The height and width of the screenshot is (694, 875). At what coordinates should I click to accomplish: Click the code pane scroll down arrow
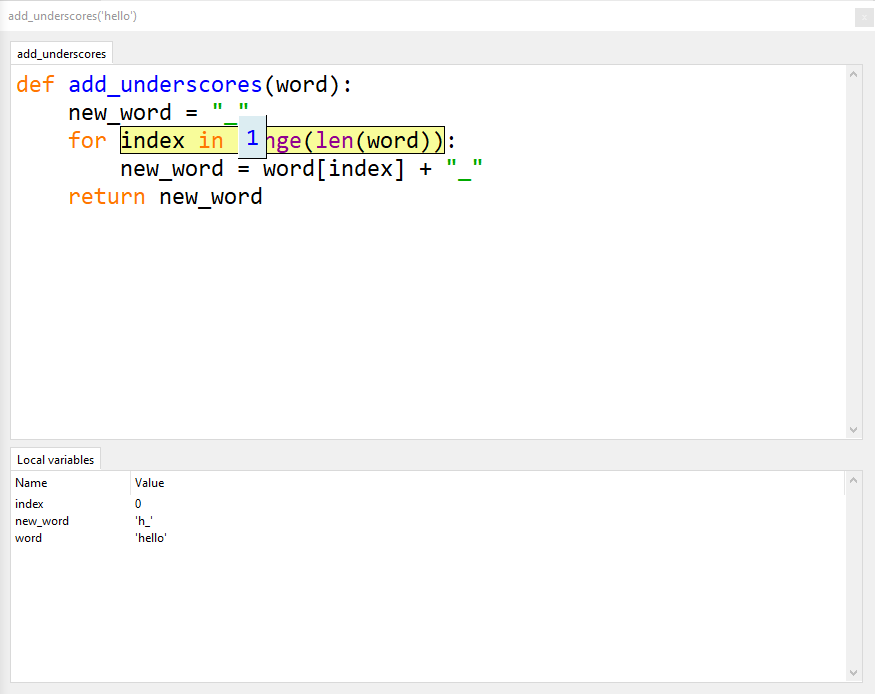coord(853,430)
